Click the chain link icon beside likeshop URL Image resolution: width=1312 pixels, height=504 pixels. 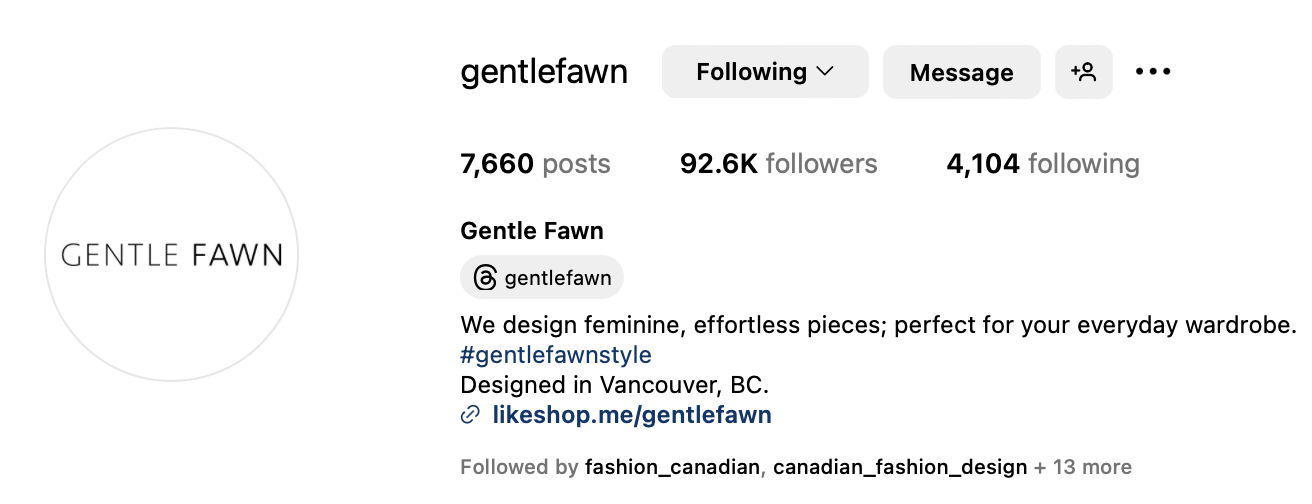[x=470, y=415]
